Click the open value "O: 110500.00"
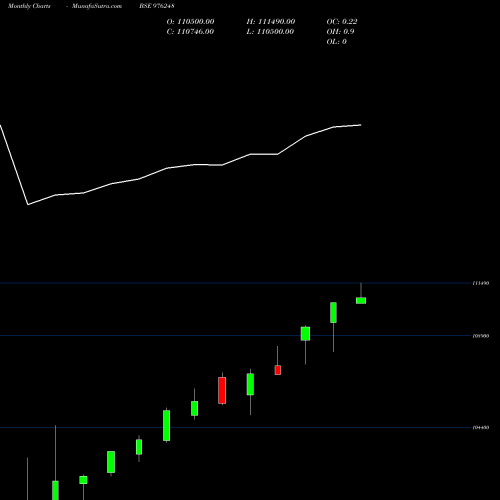 click(x=190, y=21)
